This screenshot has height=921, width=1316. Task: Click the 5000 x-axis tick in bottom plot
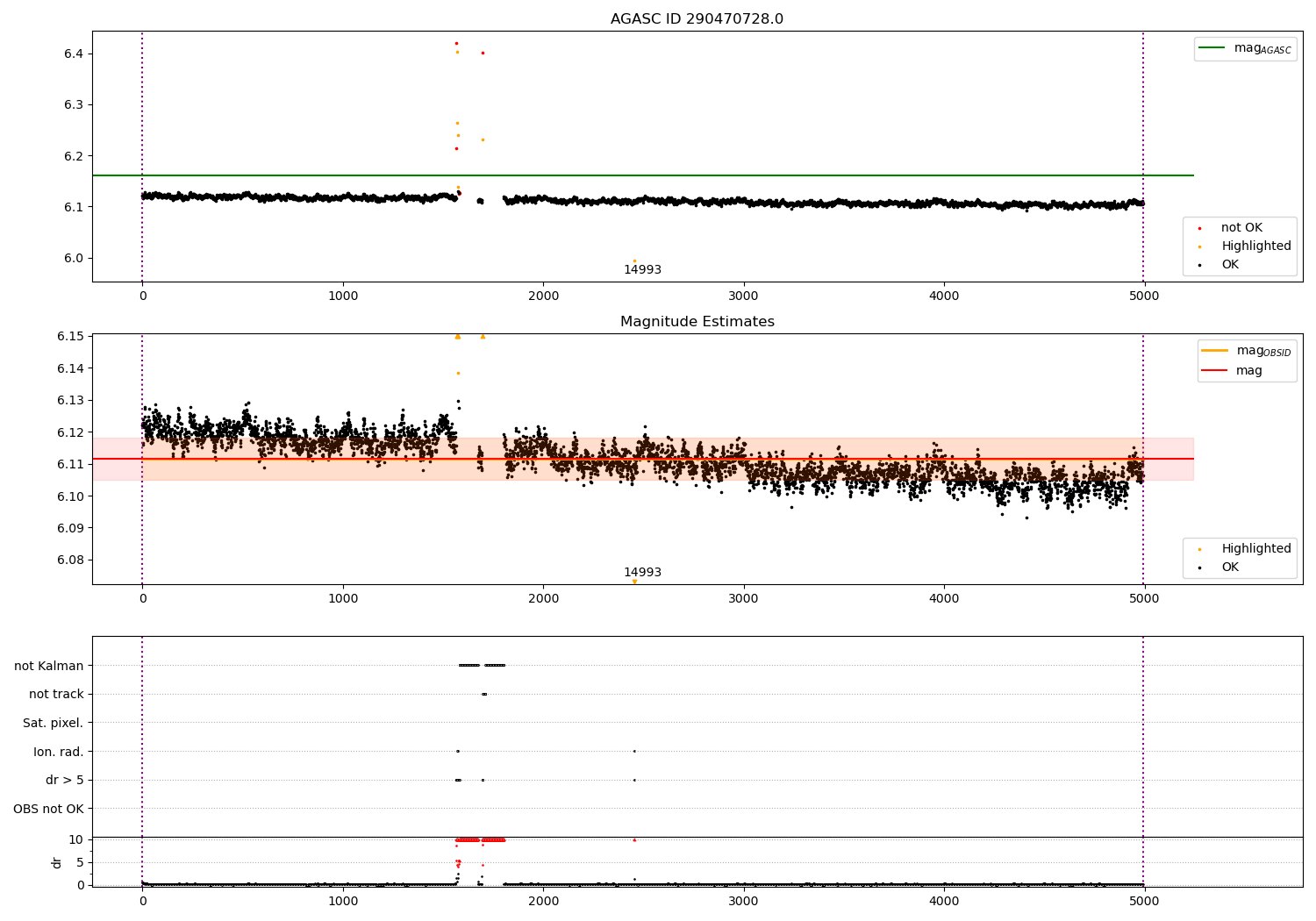coord(1143,901)
